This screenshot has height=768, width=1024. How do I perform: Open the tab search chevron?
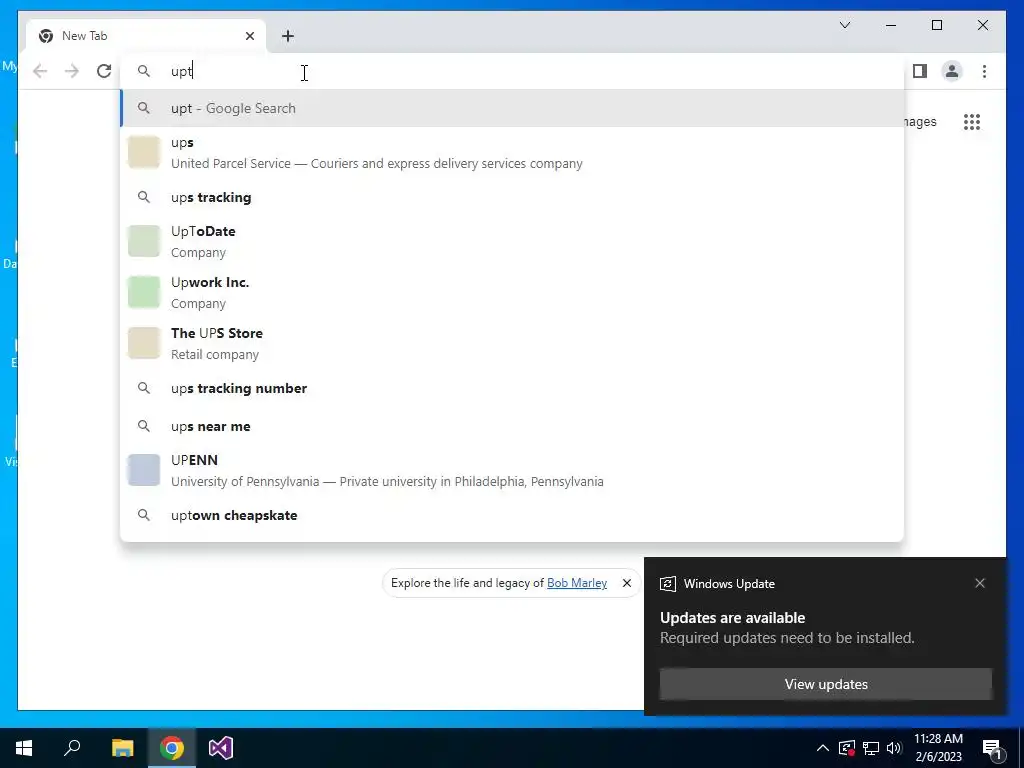(x=844, y=25)
